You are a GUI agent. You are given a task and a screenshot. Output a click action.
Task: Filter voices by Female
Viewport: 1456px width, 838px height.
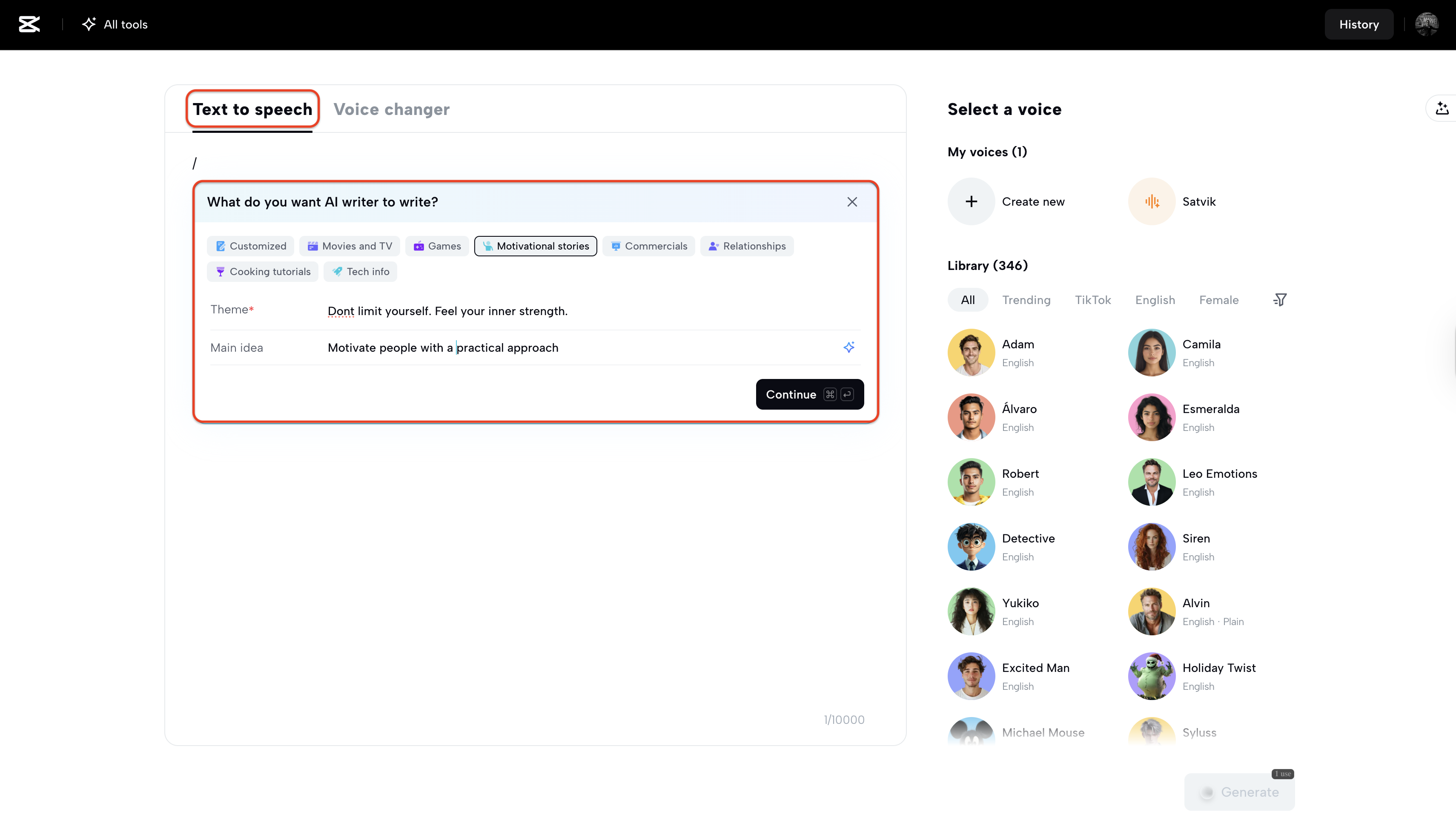tap(1218, 299)
